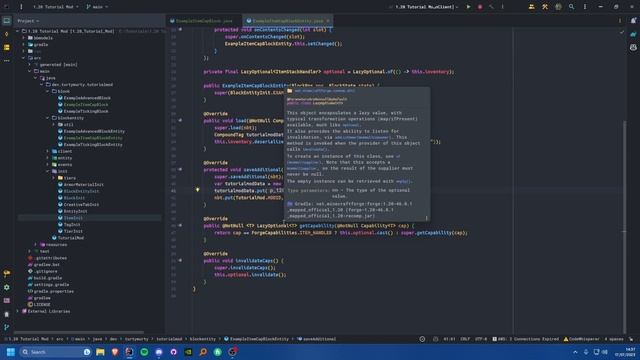
Task: Open the Project view selector dropdown
Action: [x=28, y=20]
